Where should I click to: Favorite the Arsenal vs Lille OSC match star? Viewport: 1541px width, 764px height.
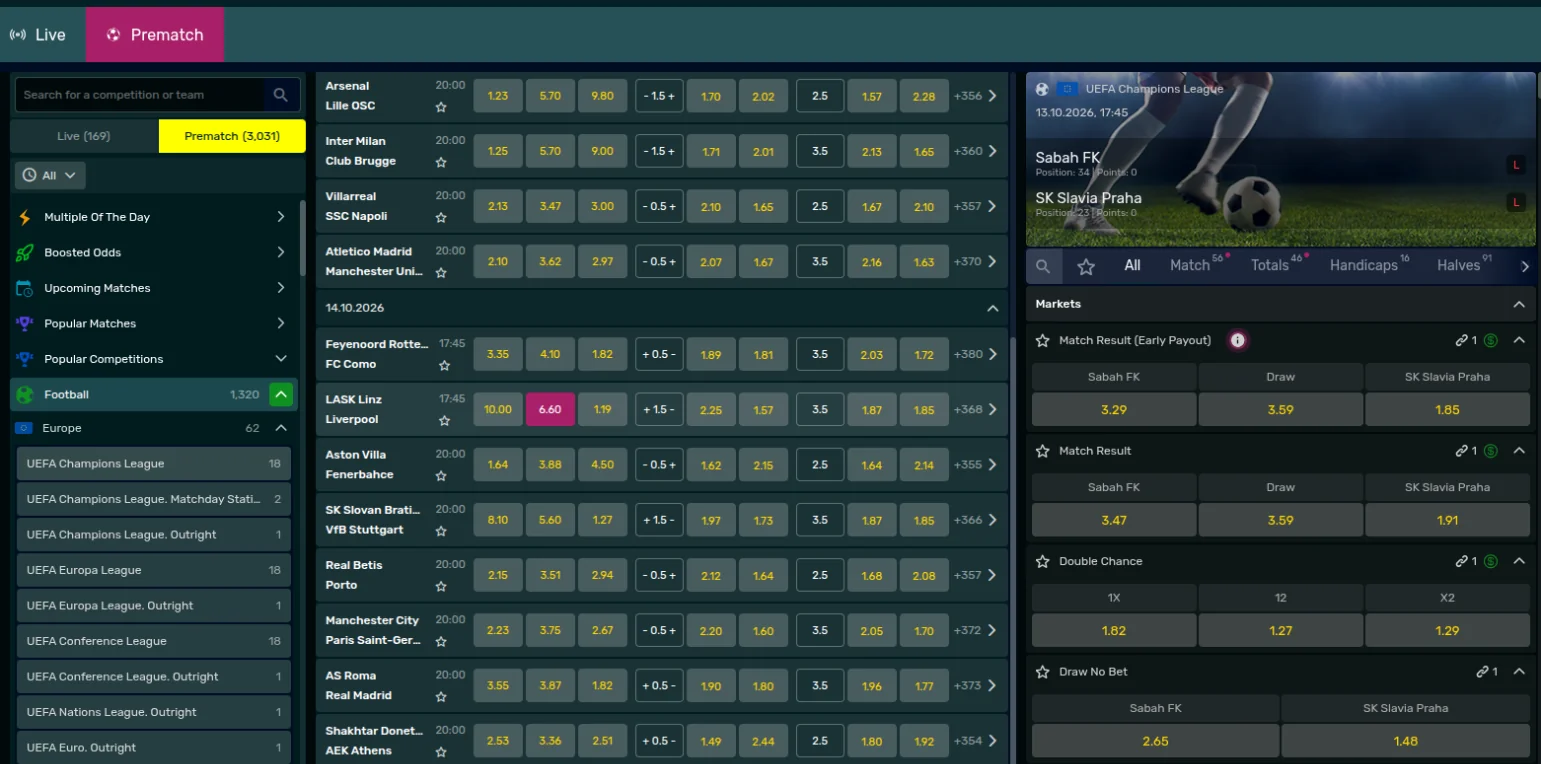click(x=441, y=107)
